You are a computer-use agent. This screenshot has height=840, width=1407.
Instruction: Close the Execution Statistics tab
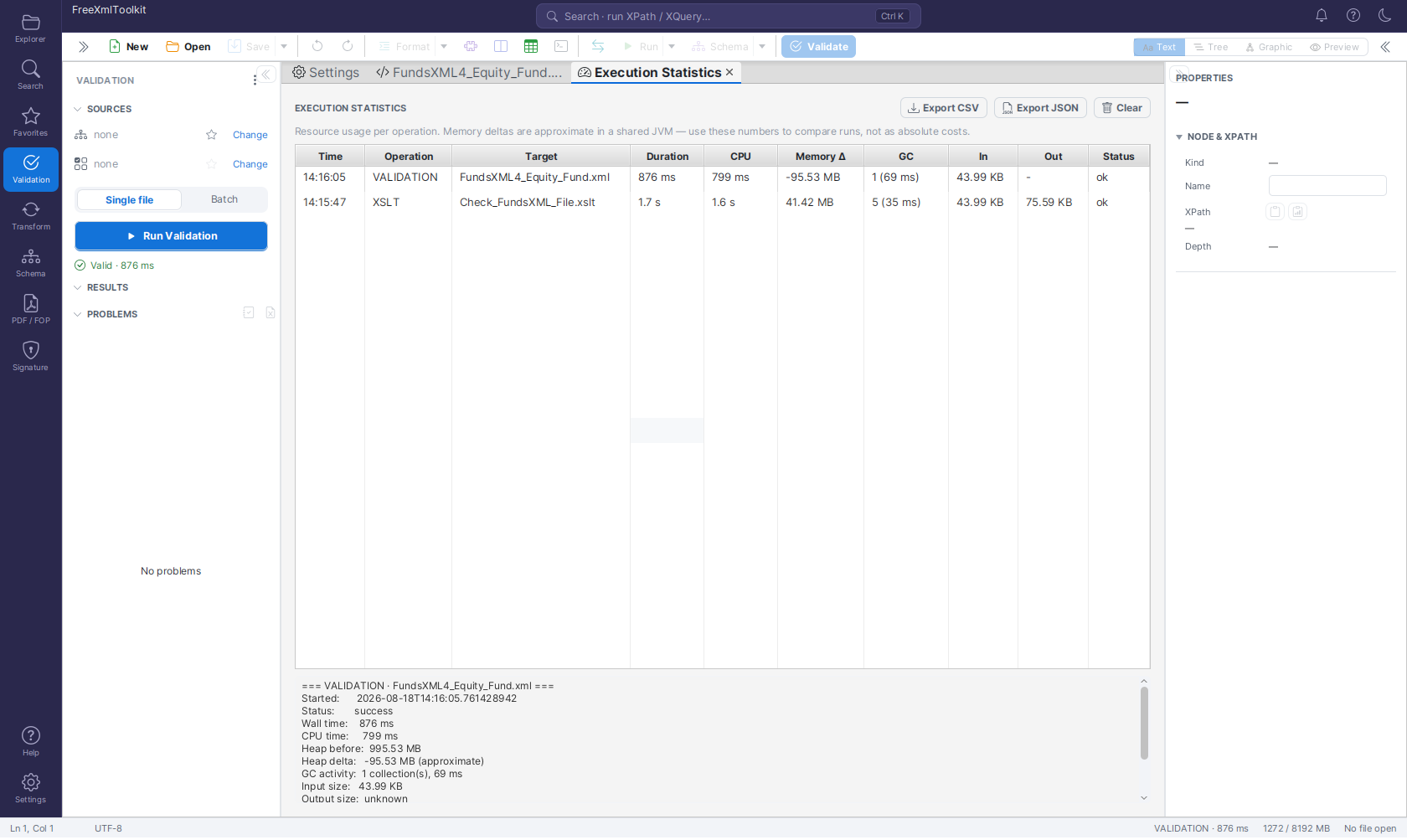point(729,73)
